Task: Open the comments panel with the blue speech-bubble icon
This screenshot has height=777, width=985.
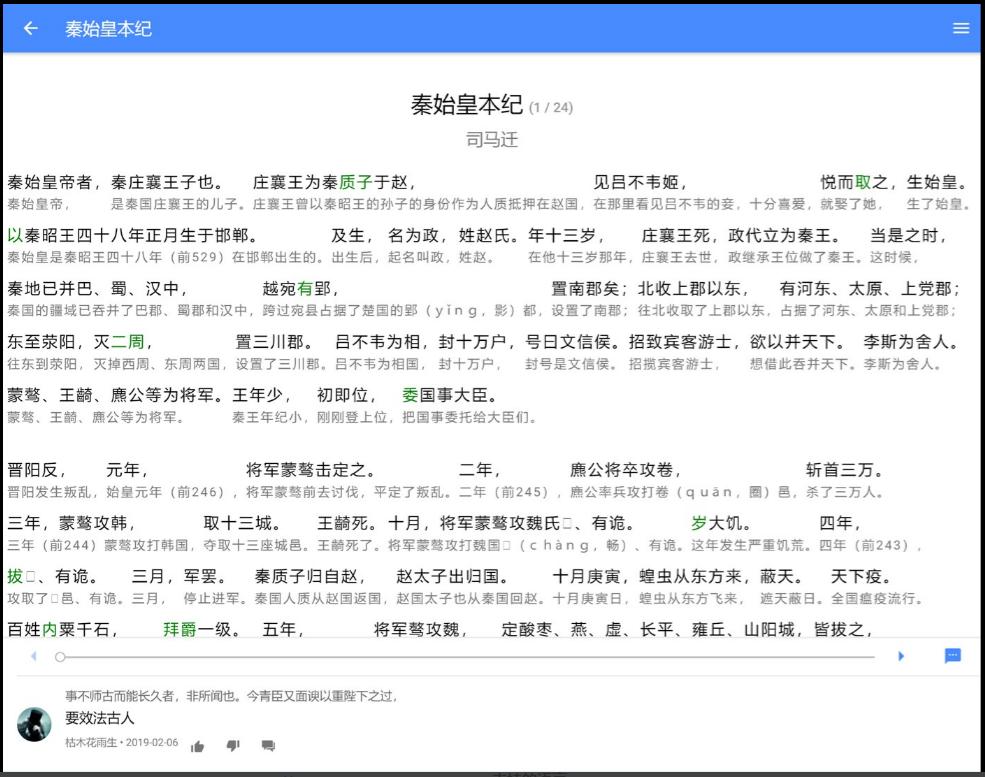Action: 952,655
